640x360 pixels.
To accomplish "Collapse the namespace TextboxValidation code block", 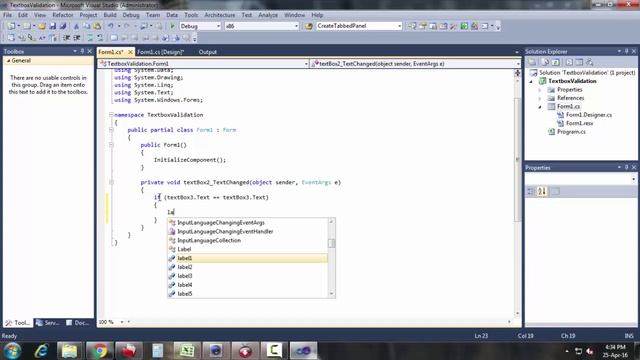I will point(111,115).
